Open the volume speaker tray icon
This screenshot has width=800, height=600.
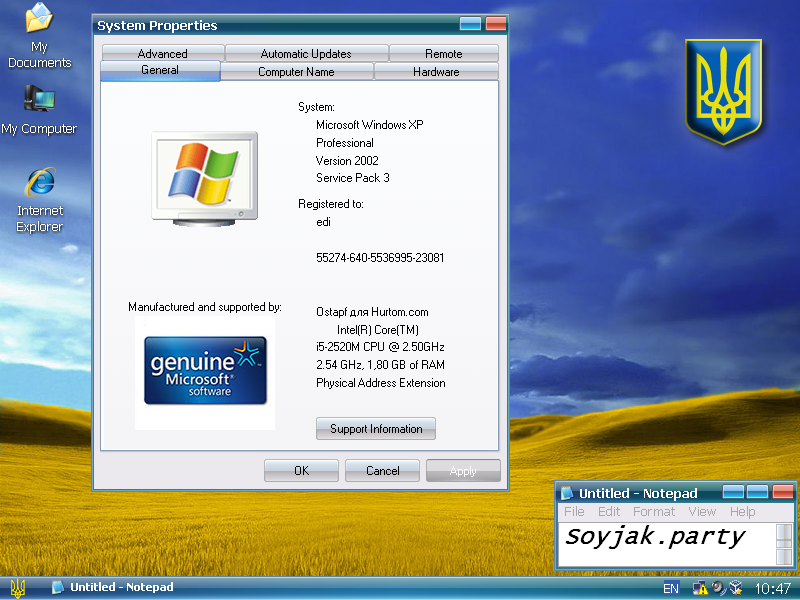718,588
